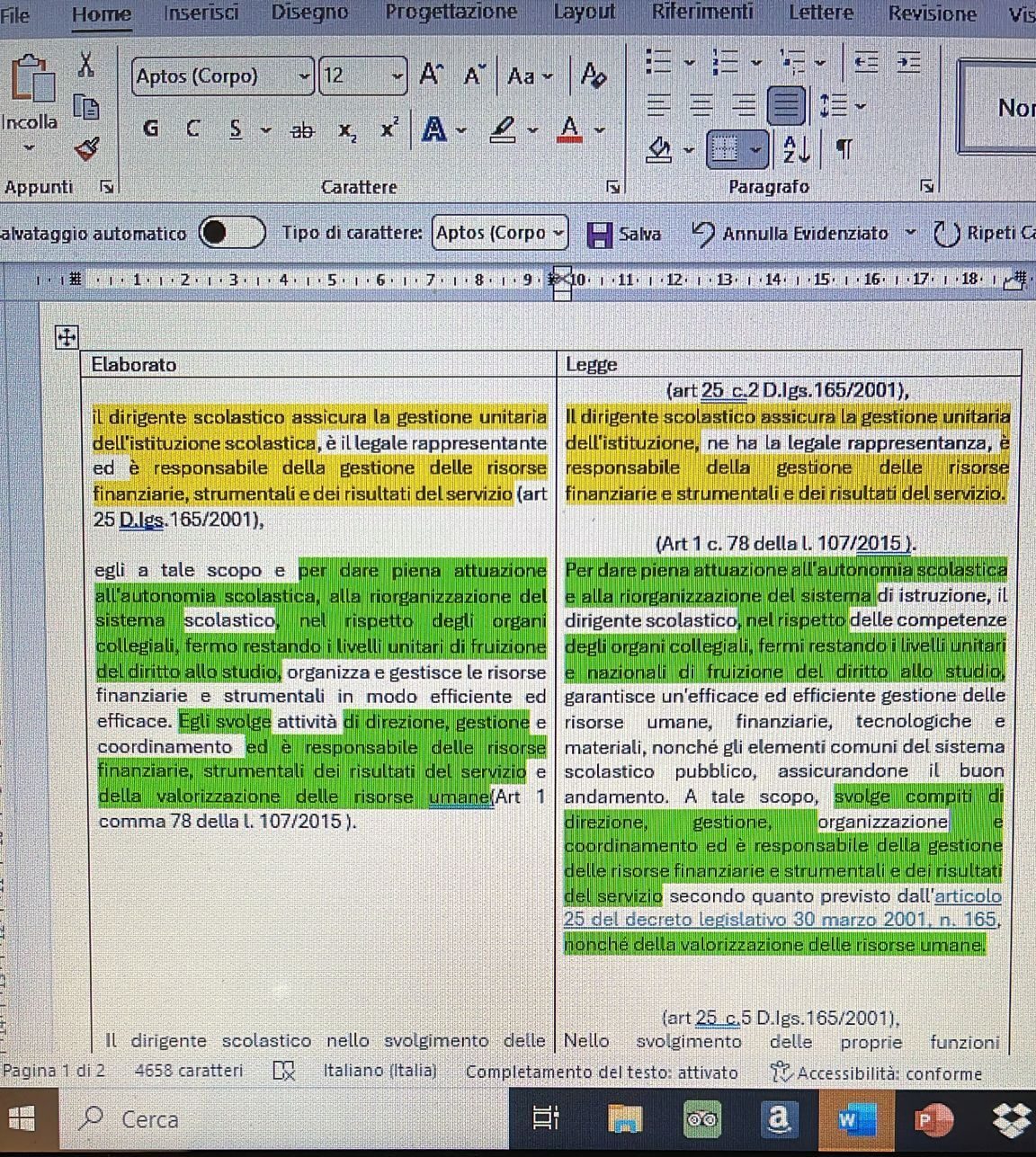Click the line spacing icon

(834, 106)
